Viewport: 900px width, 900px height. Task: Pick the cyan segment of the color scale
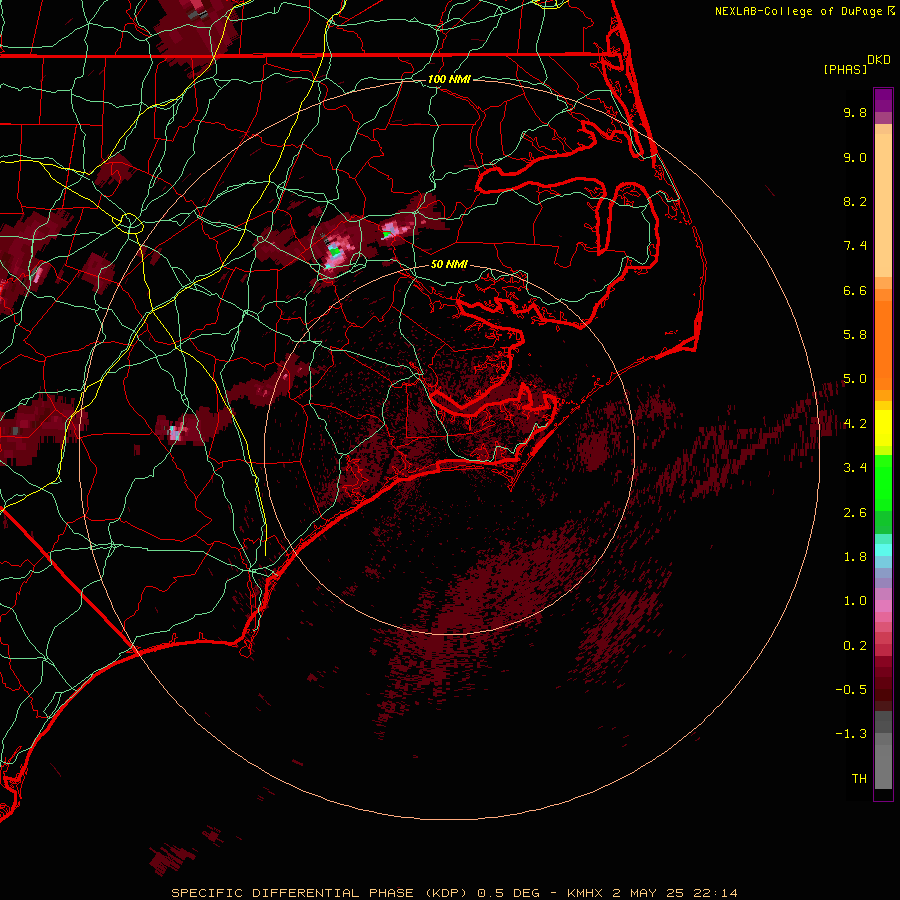point(883,550)
